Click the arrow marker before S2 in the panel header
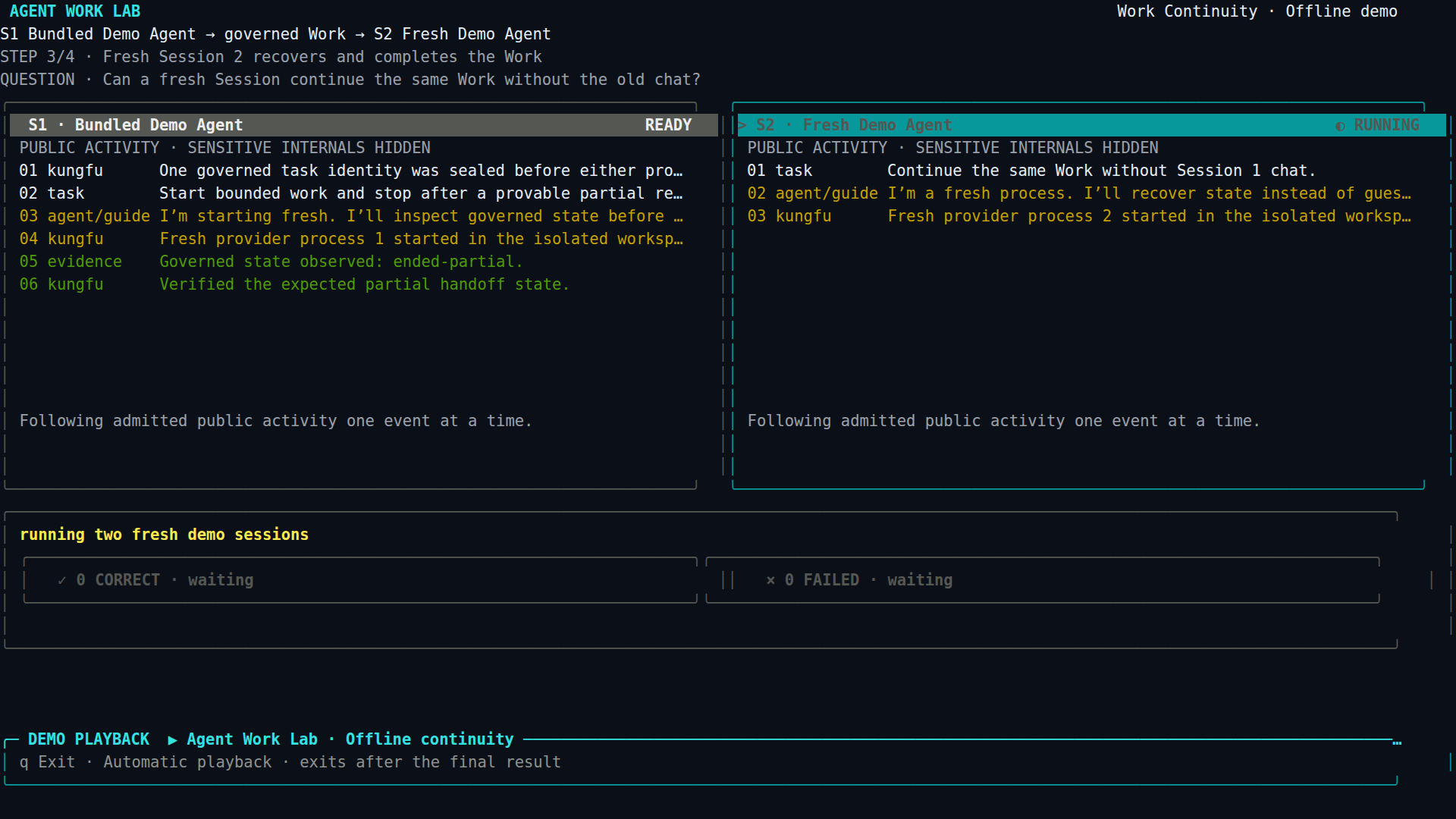The width and height of the screenshot is (1456, 819). pos(742,125)
